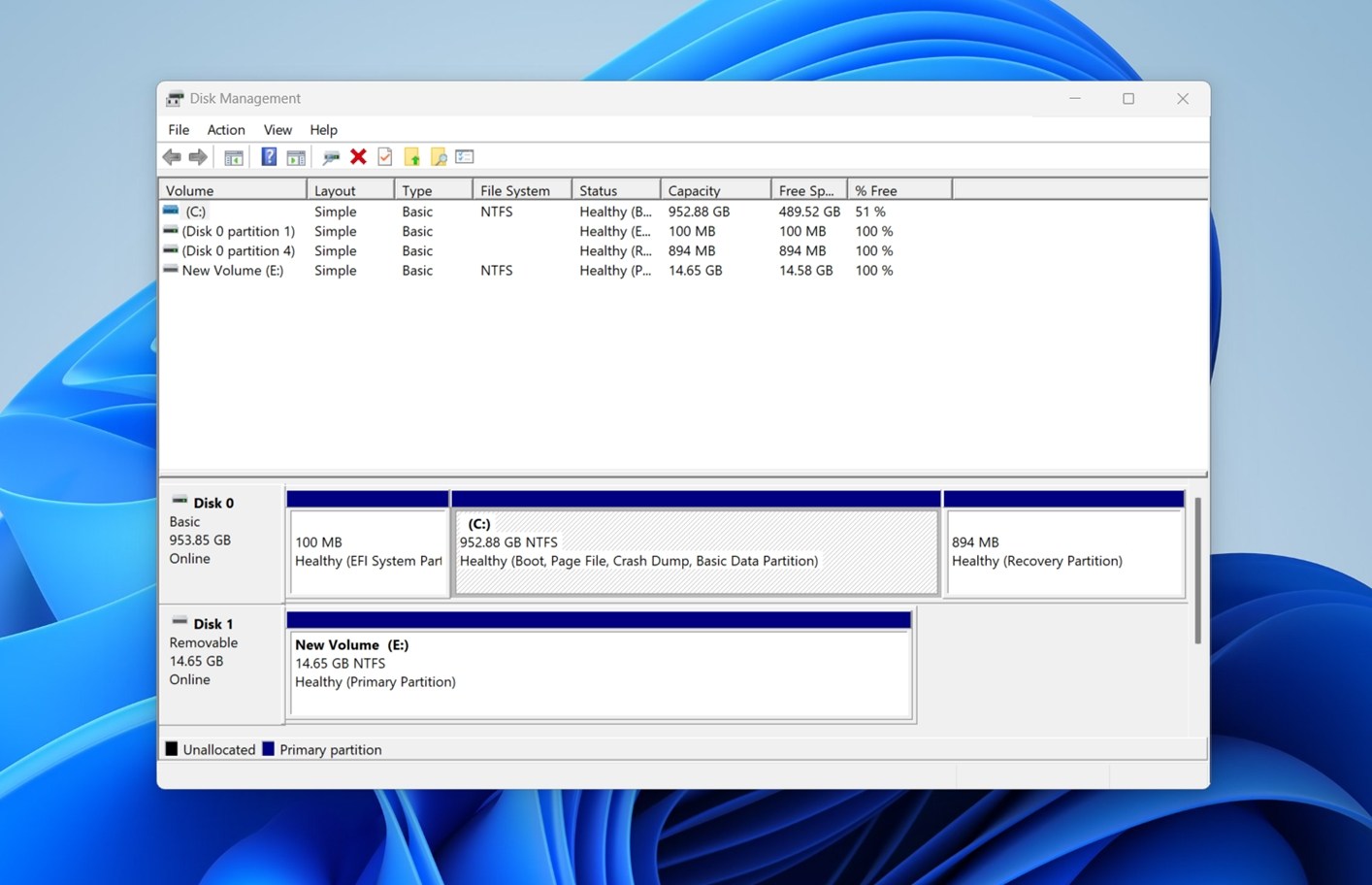1372x885 pixels.
Task: Open the View menu
Action: [278, 129]
